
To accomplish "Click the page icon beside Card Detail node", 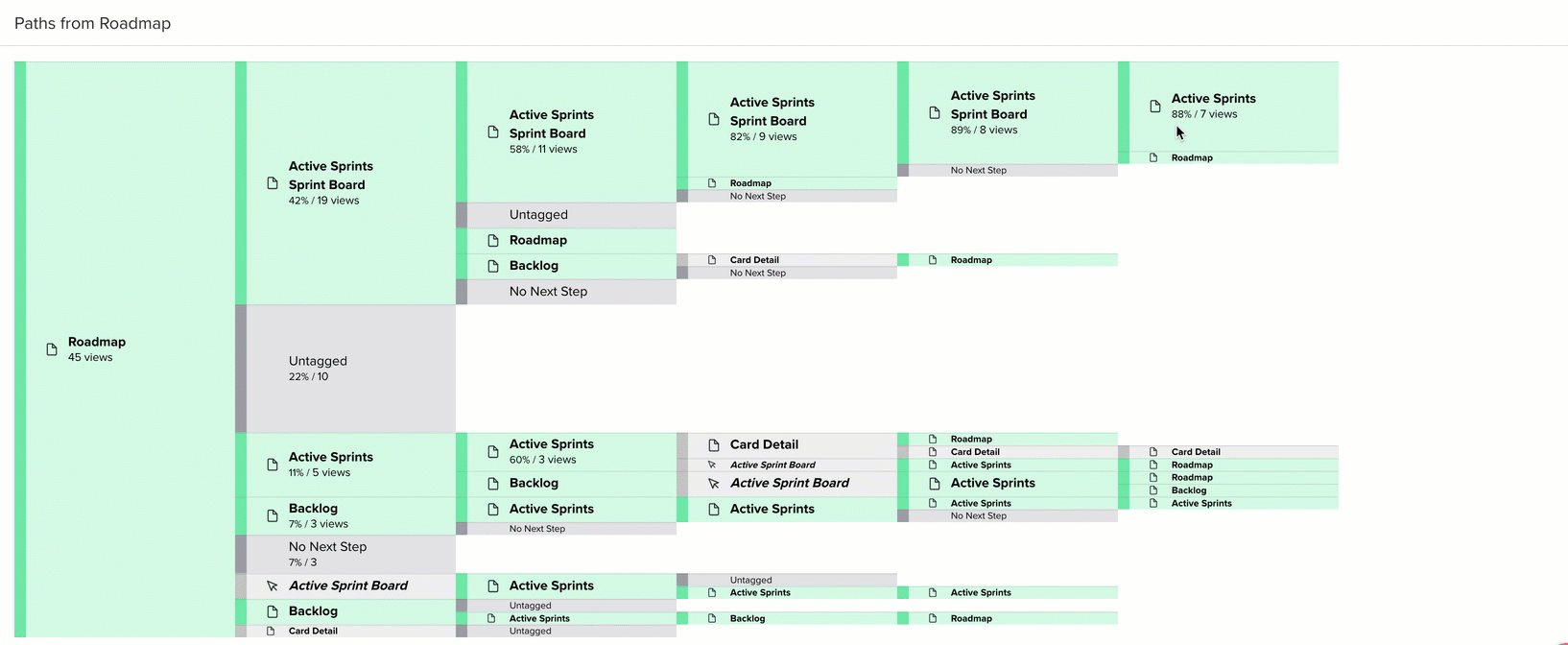I will click(714, 445).
